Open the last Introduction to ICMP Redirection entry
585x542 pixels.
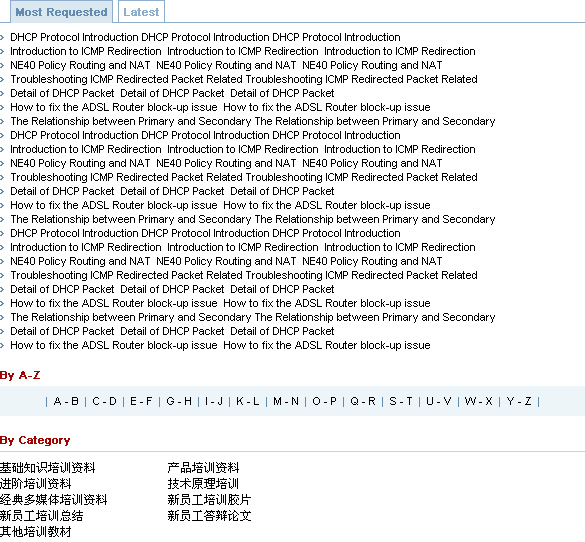(x=243, y=247)
